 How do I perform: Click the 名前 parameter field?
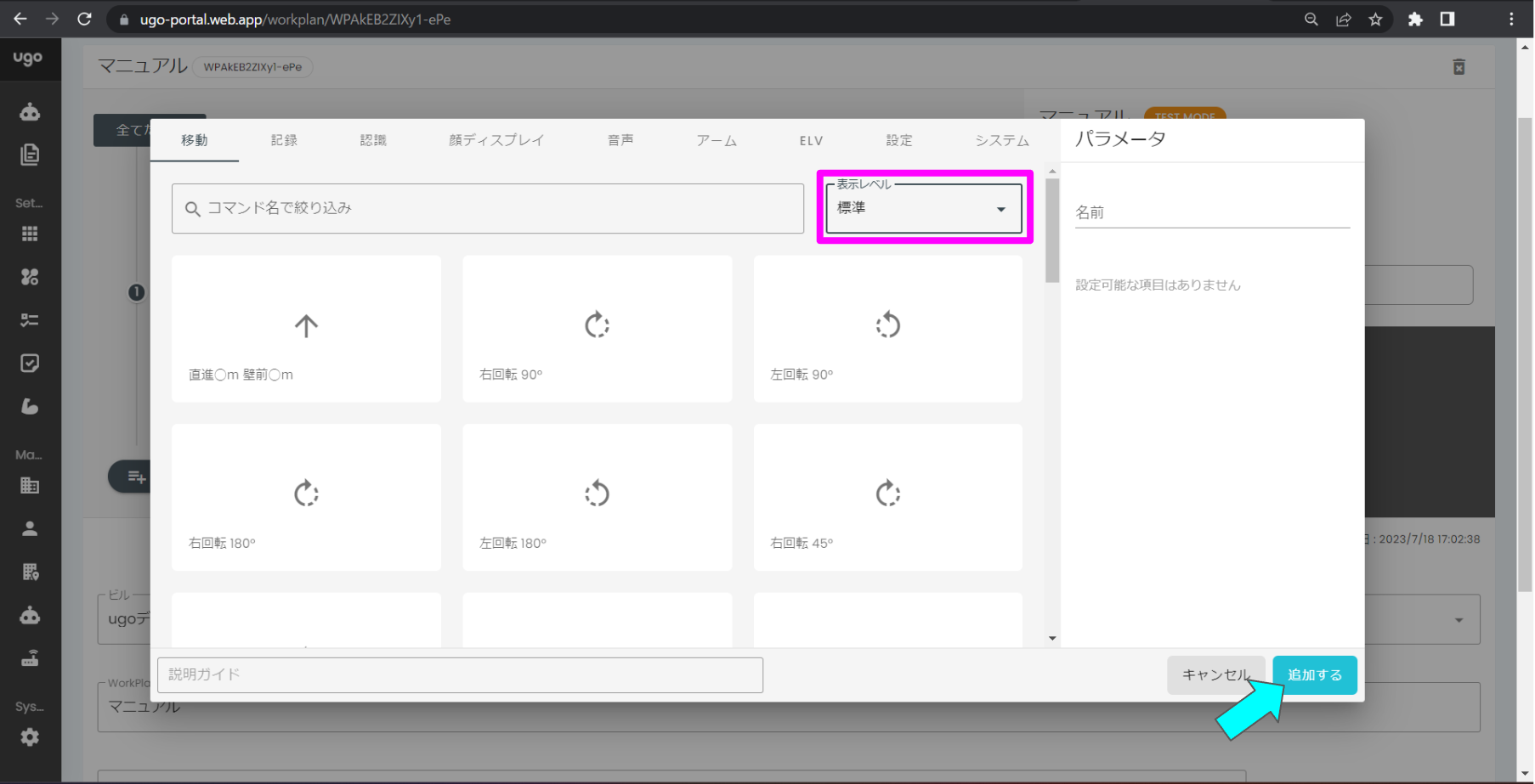pos(1212,212)
